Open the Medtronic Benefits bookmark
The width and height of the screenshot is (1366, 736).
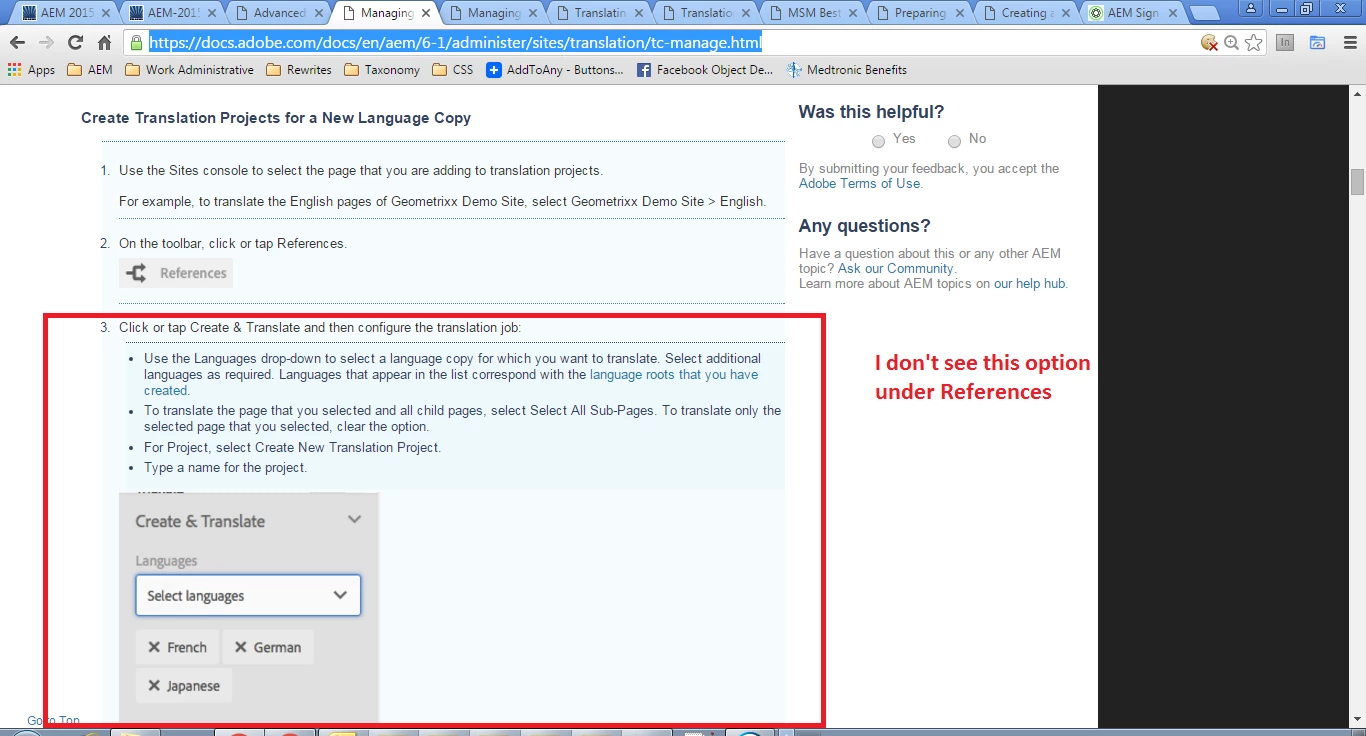pyautogui.click(x=847, y=70)
